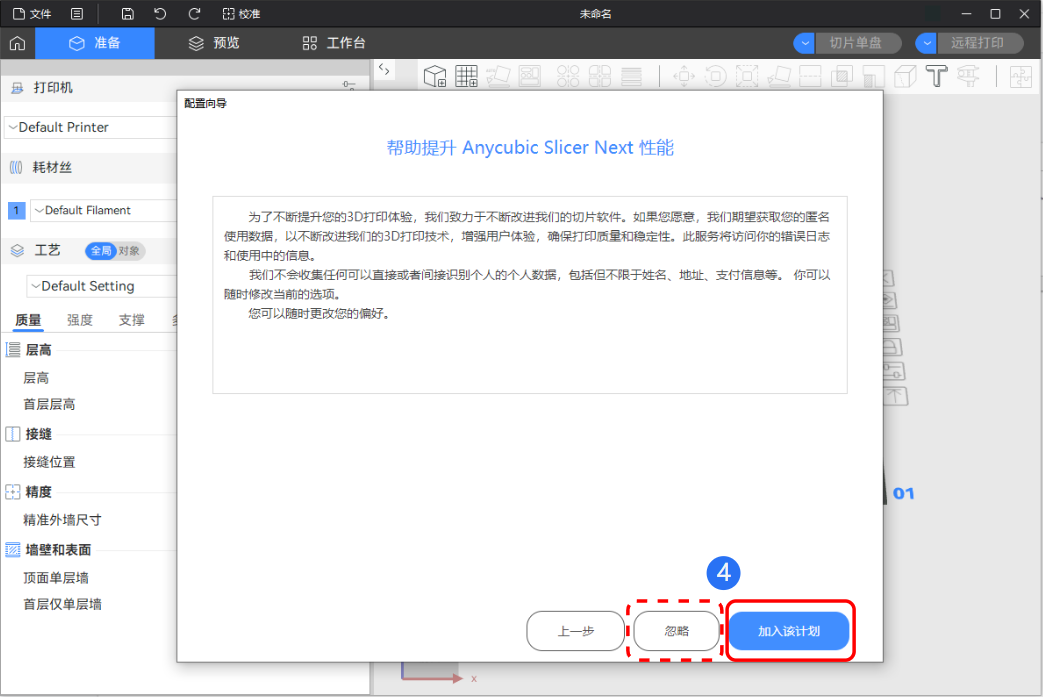Select the move tool icon
The height and width of the screenshot is (699, 1043).
tap(684, 76)
